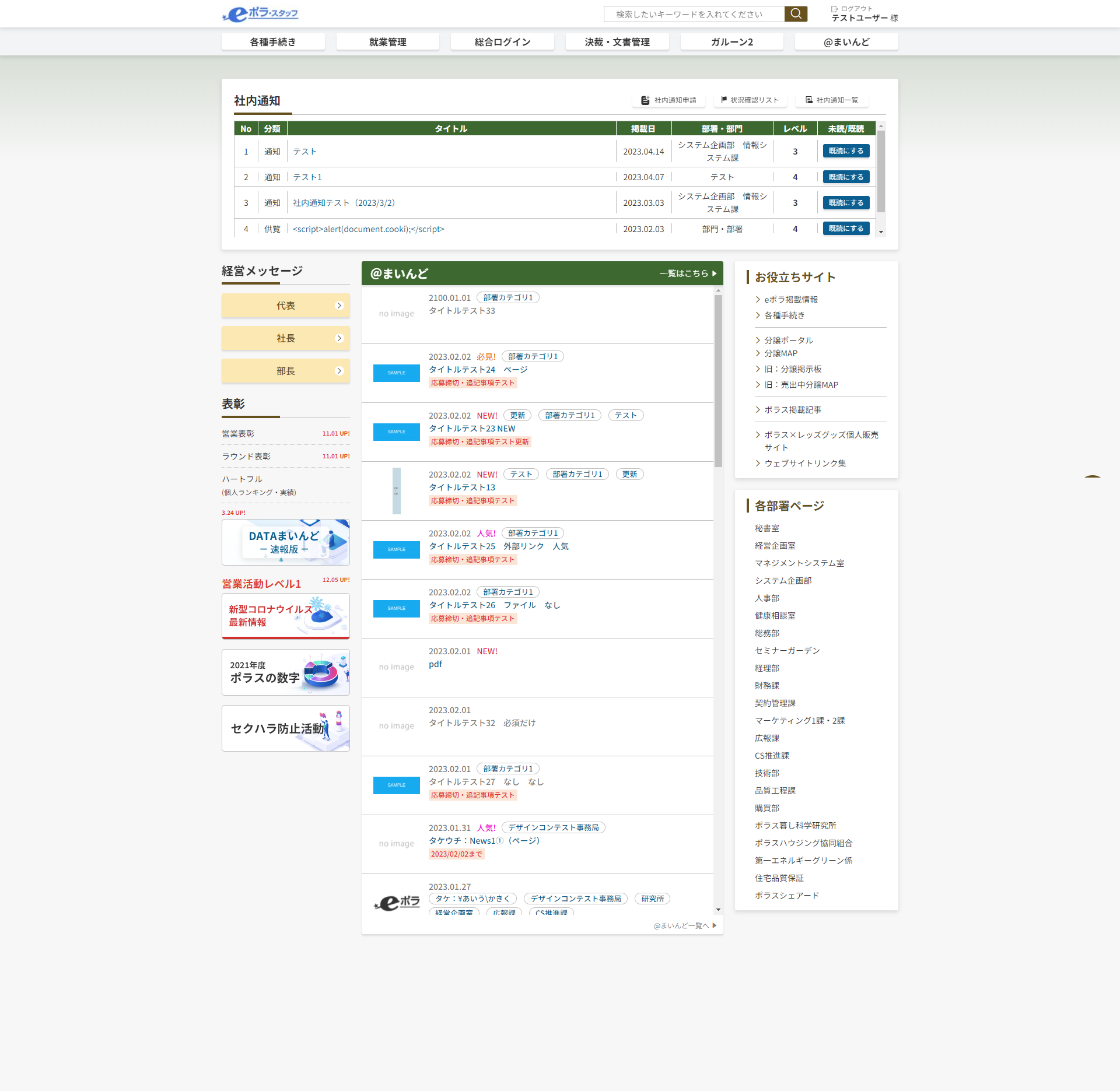Open 営業活動レベル1 link

point(261,584)
